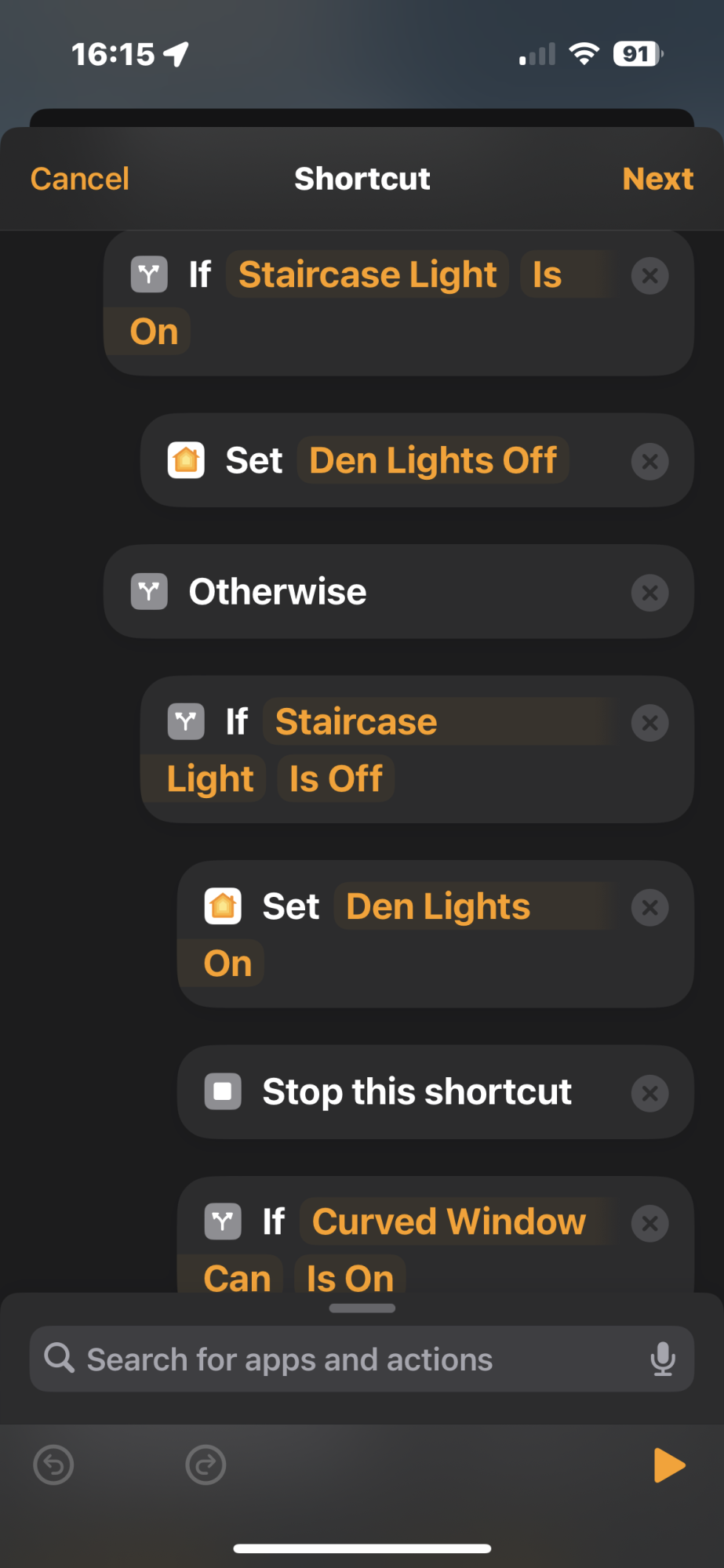
Task: Change the Den Lights Off parameter
Action: (x=433, y=460)
